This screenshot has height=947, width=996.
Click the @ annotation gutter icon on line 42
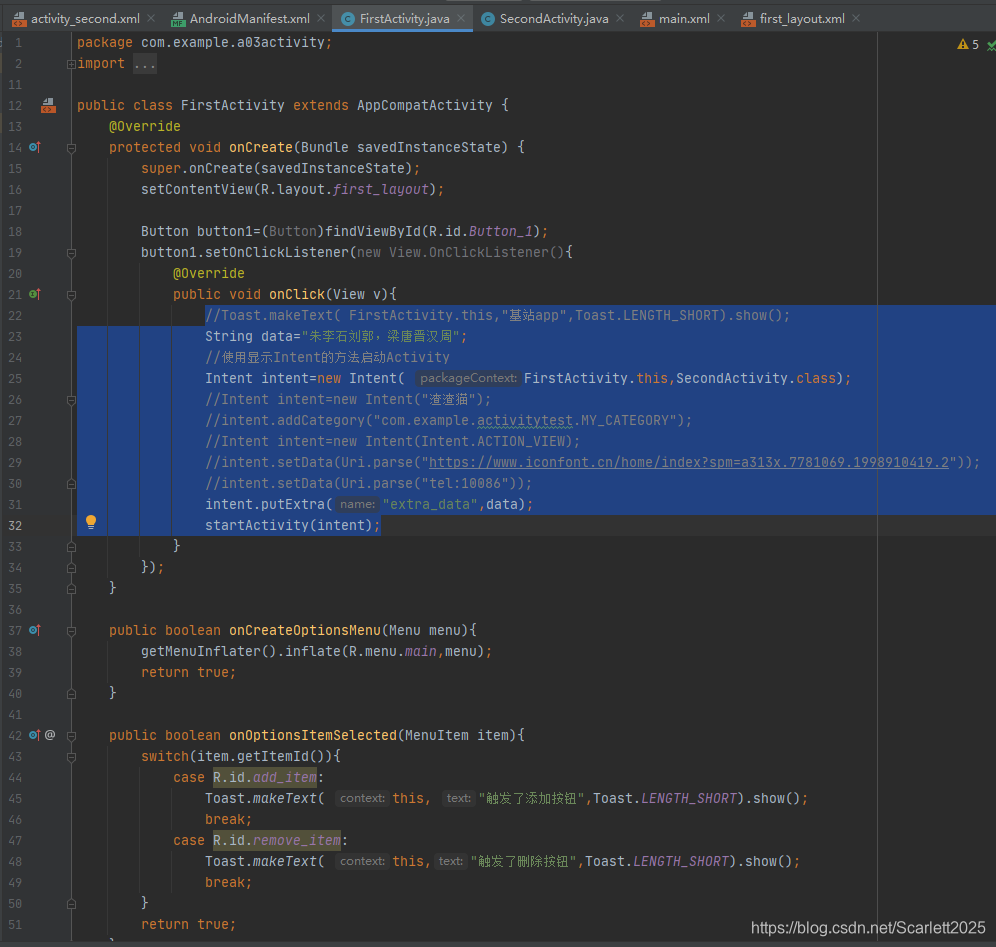tap(50, 735)
